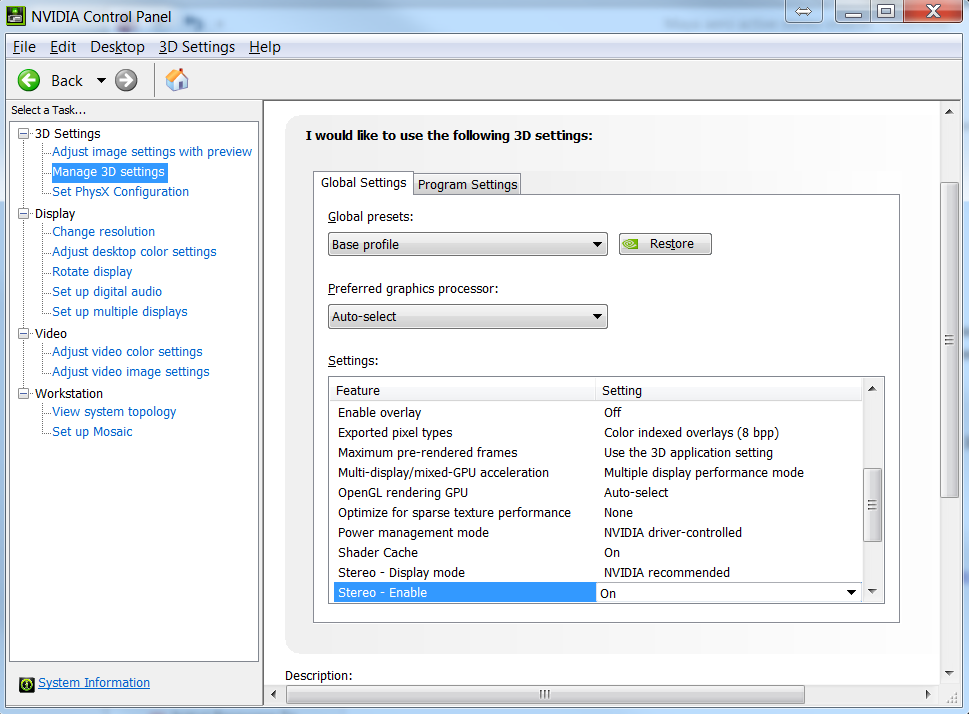Open Adjust image settings with preview

pyautogui.click(x=152, y=151)
